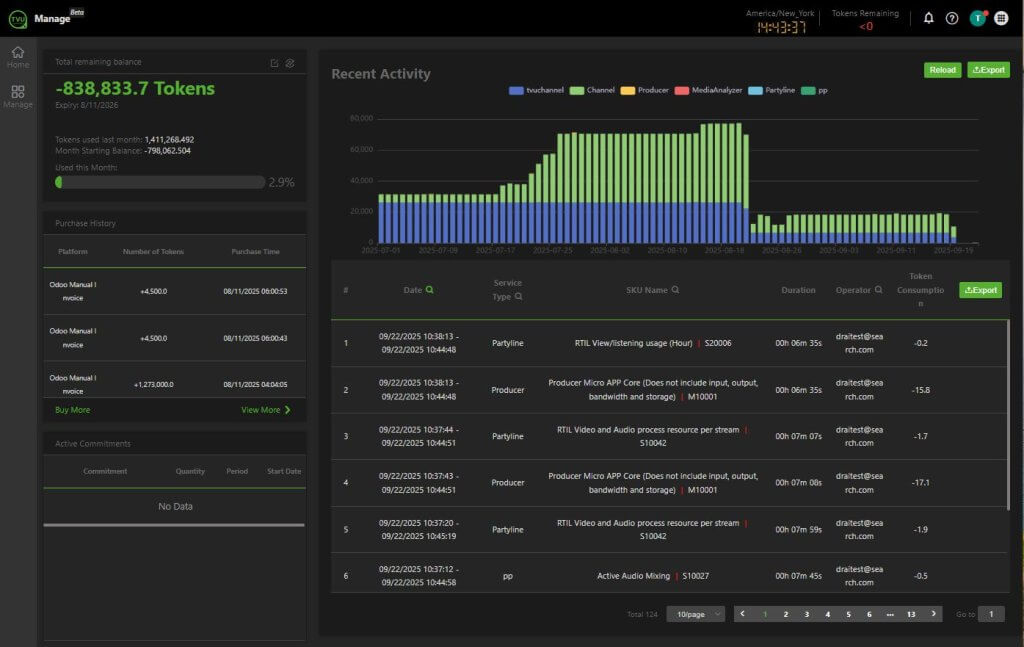1024x647 pixels.
Task: Toggle Partyline series in legend
Action: [775, 90]
